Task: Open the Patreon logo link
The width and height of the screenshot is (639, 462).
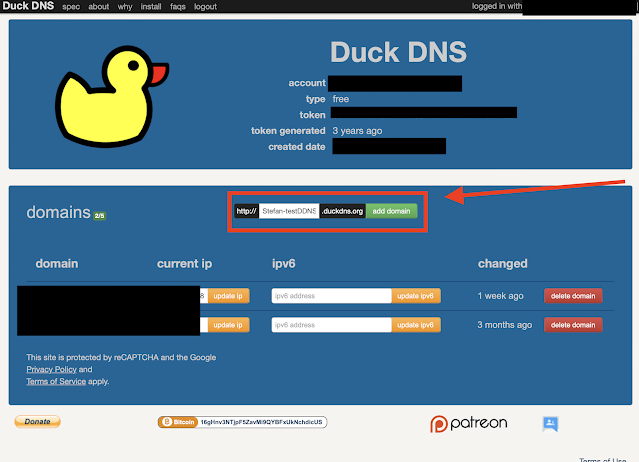Action: tap(469, 424)
